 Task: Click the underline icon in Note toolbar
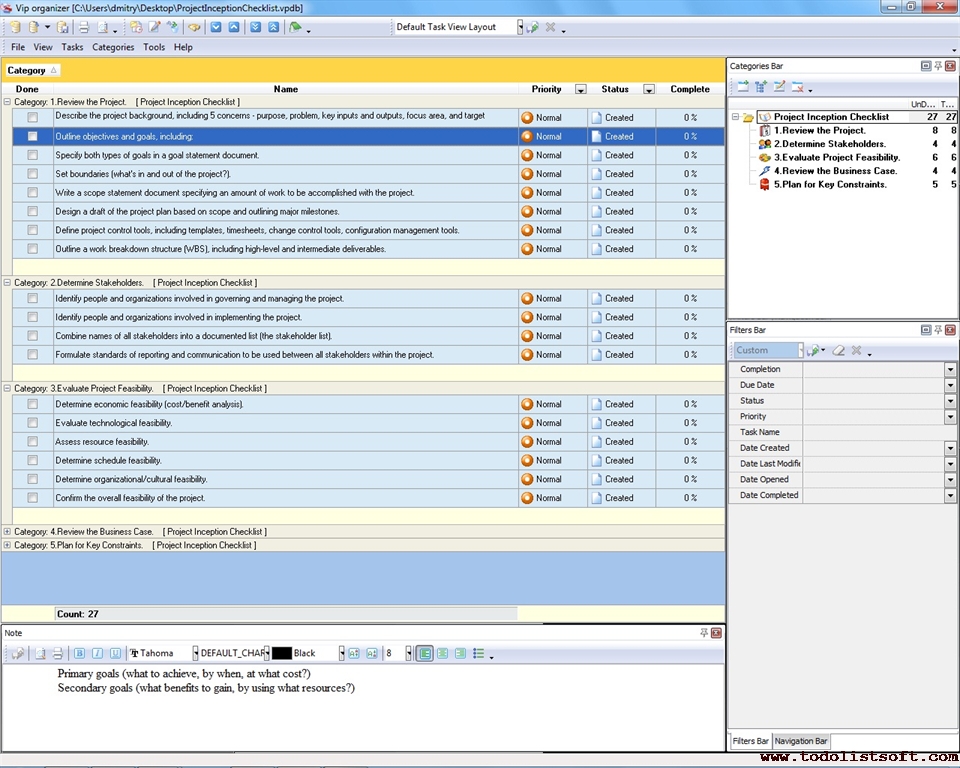point(115,653)
